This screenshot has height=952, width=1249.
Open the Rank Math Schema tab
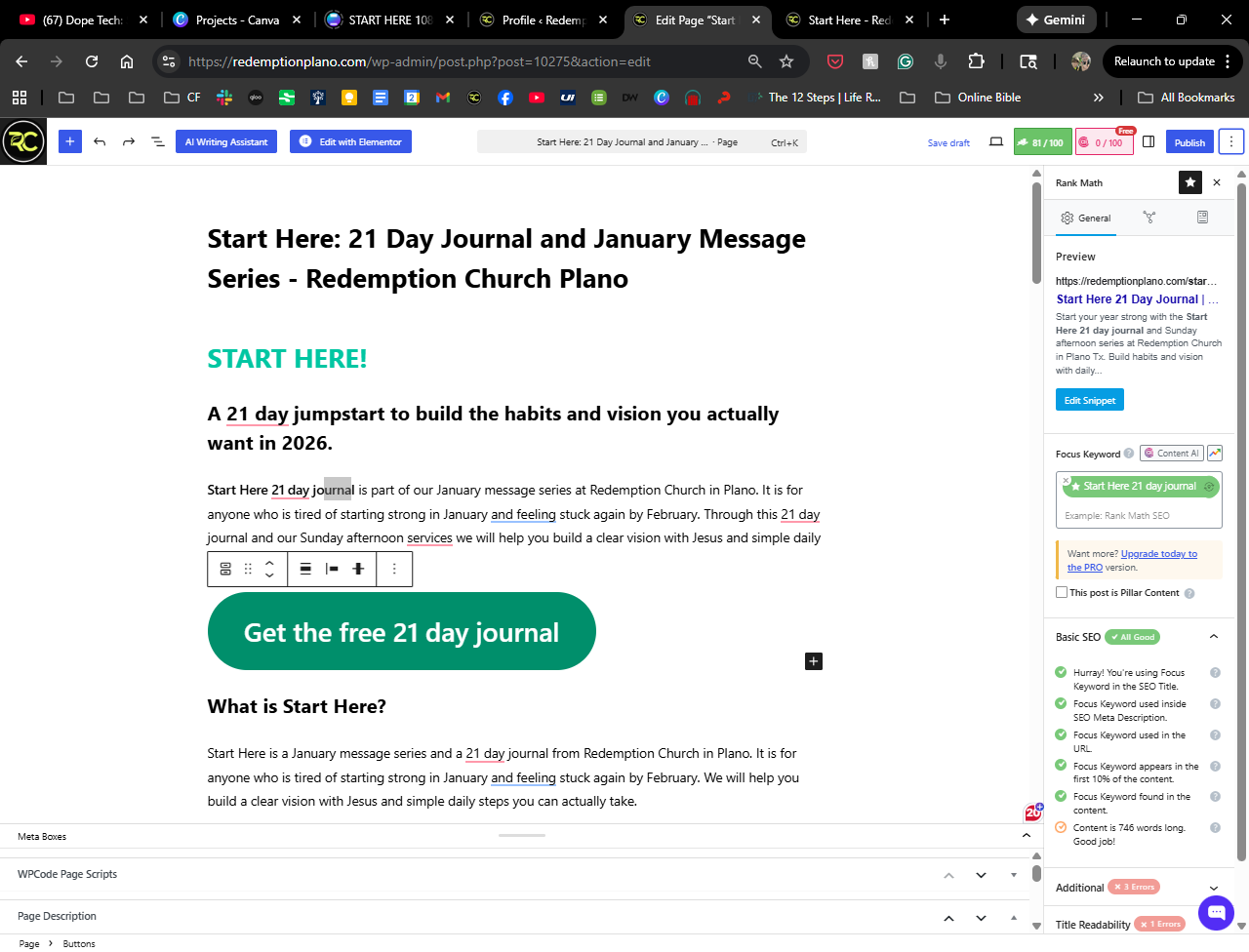coord(1202,218)
